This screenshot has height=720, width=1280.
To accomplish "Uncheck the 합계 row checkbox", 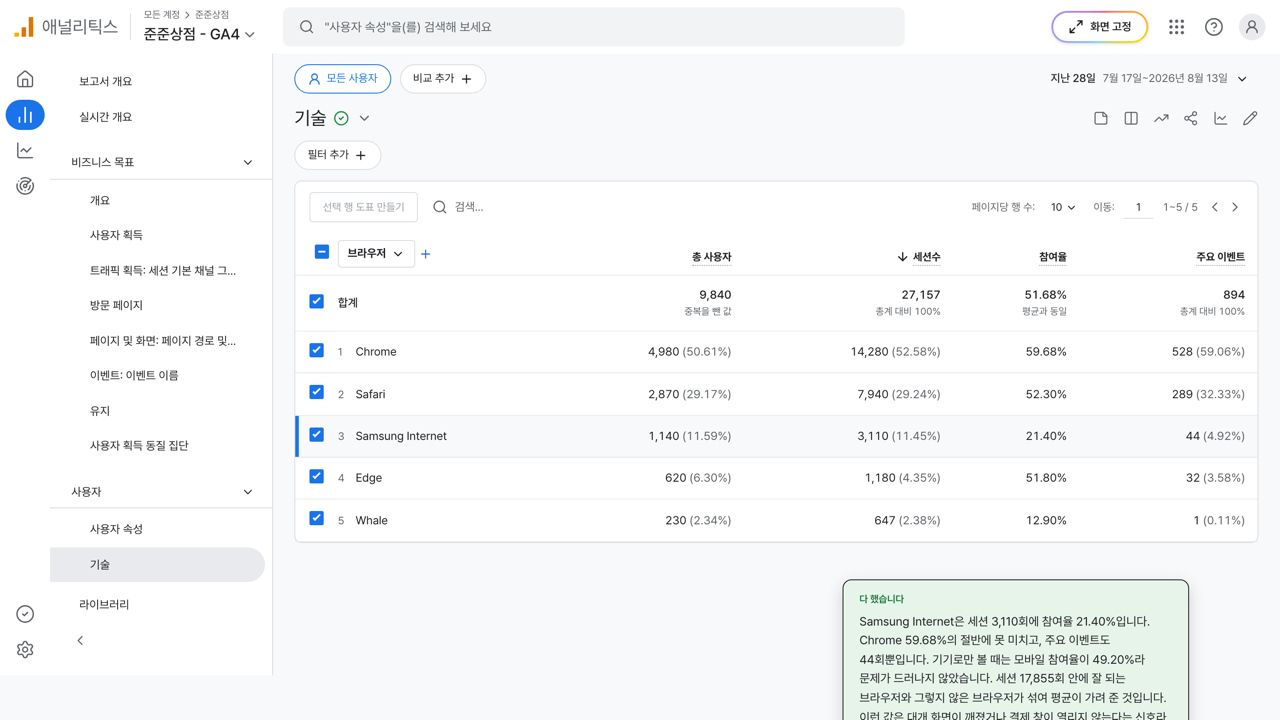I will [x=317, y=301].
